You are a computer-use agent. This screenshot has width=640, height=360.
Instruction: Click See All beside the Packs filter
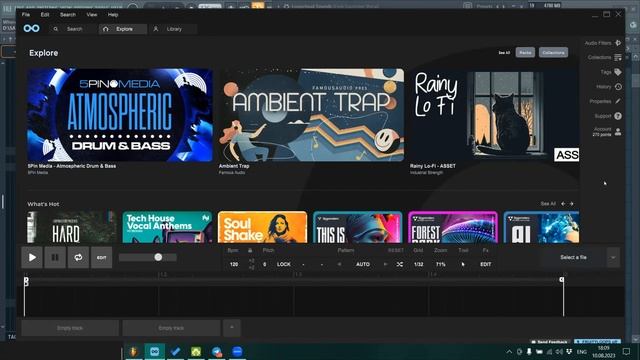point(504,53)
